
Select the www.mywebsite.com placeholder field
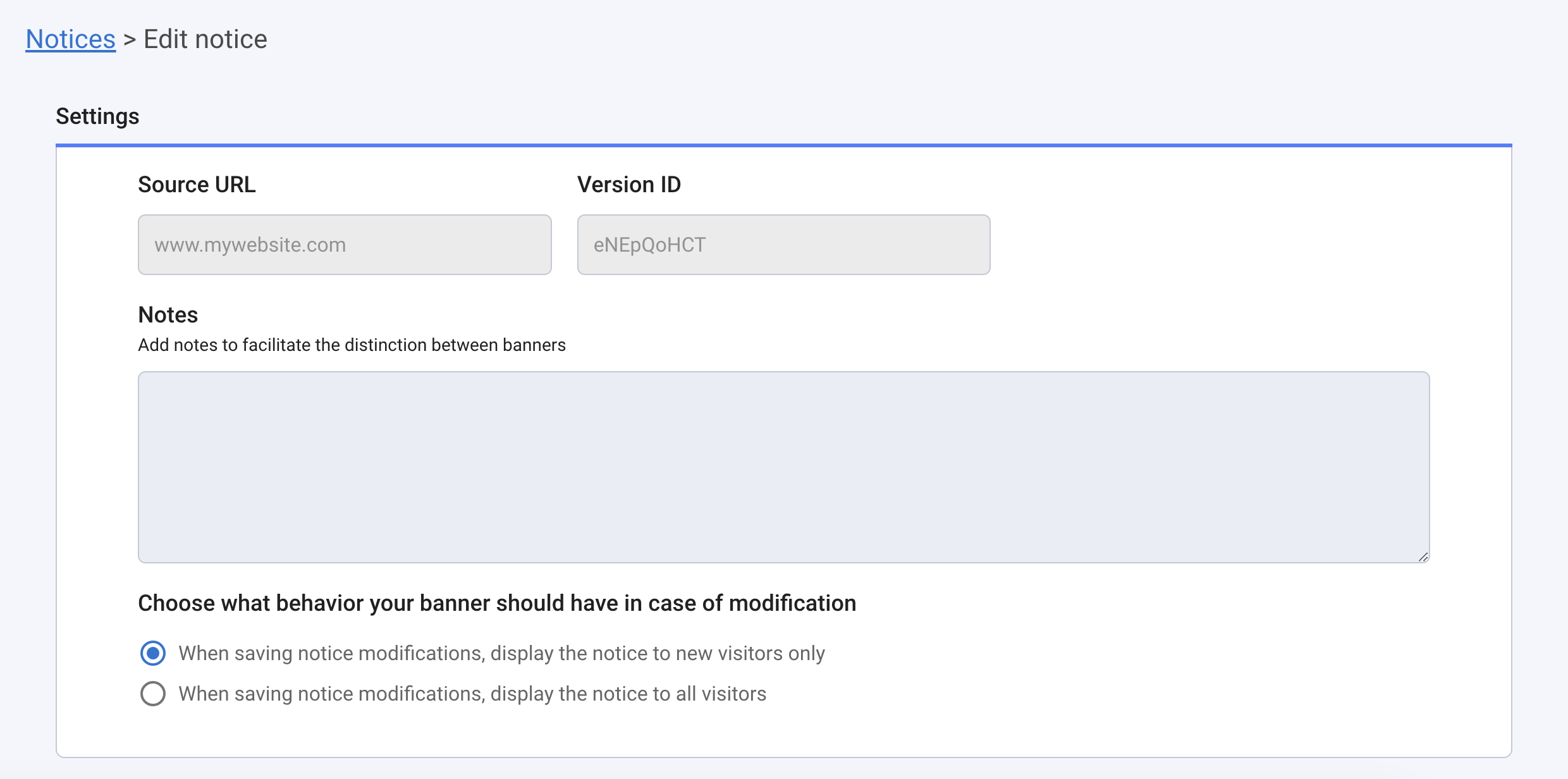click(x=344, y=244)
